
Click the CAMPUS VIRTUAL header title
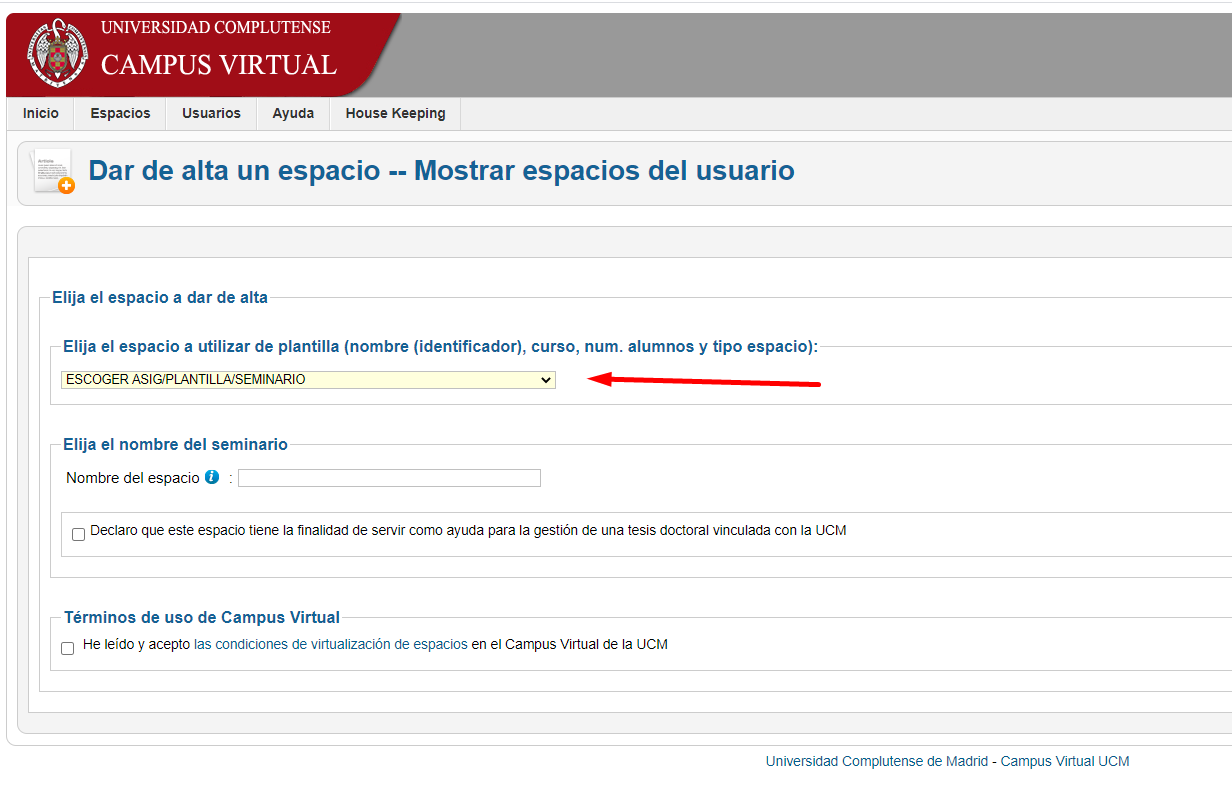(219, 65)
